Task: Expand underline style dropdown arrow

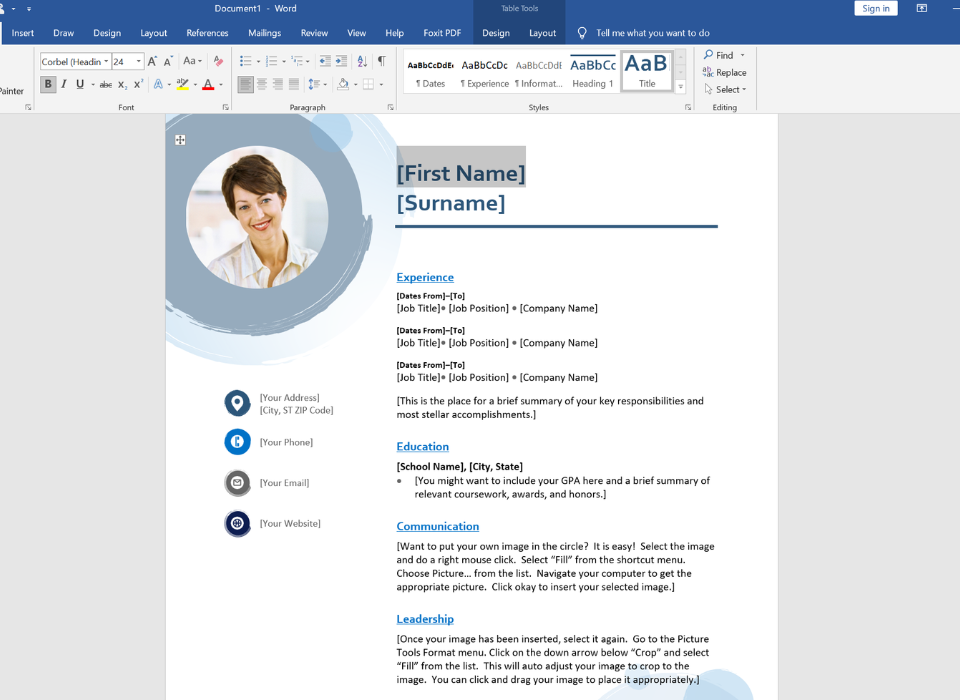Action: (x=93, y=85)
